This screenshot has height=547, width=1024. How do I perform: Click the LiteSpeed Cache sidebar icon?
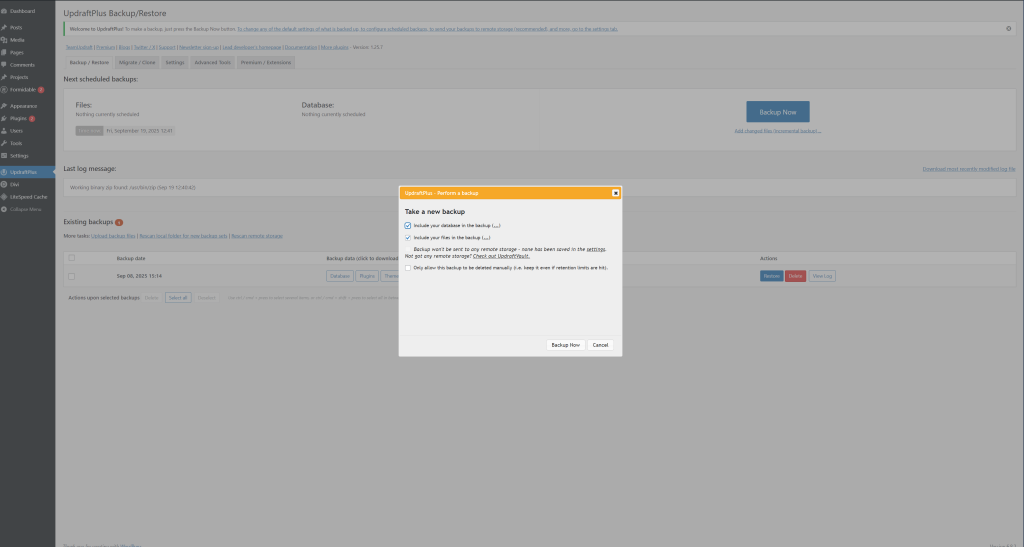click(5, 197)
